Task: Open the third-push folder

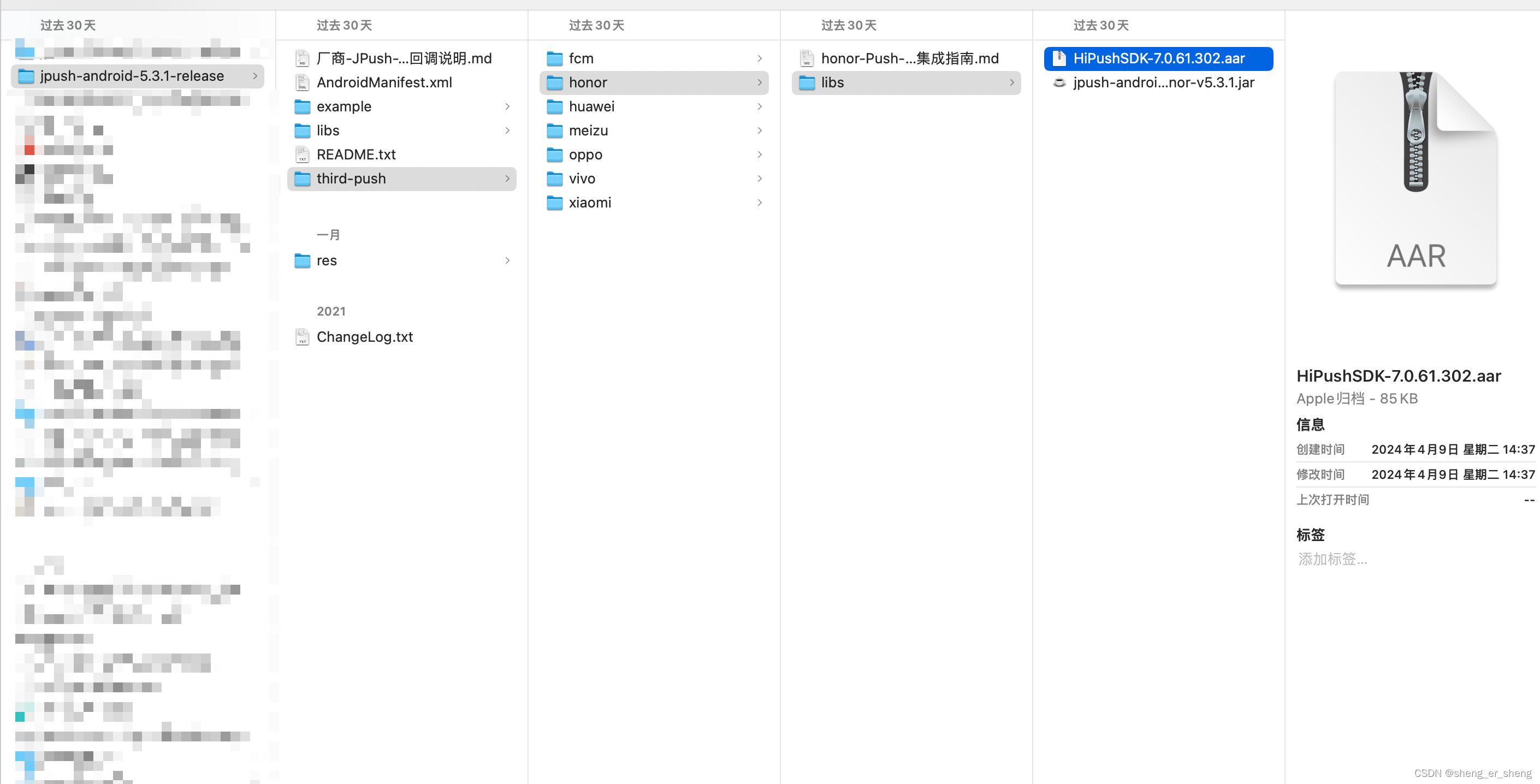Action: [351, 179]
